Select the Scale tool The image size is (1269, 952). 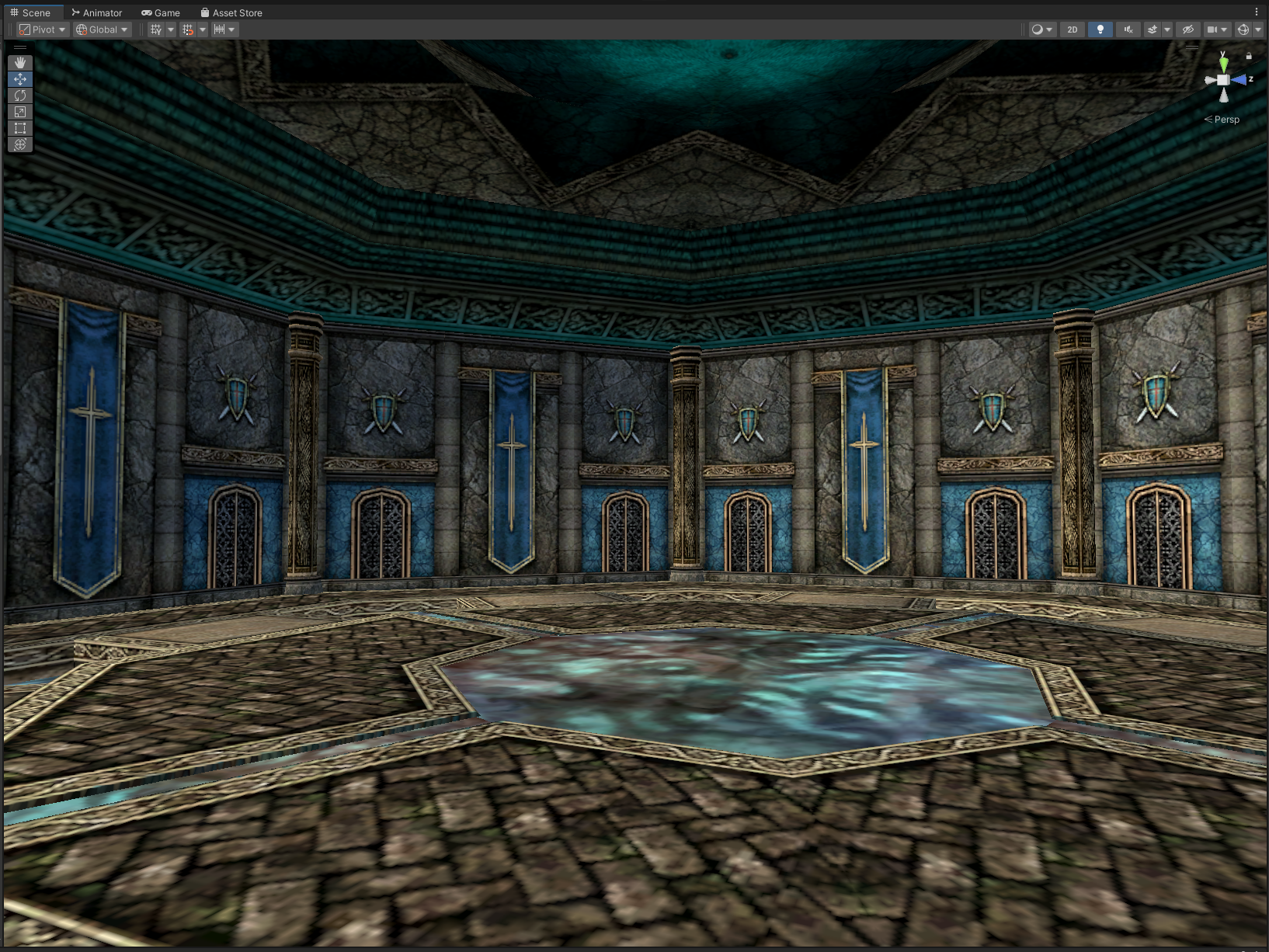[20, 112]
